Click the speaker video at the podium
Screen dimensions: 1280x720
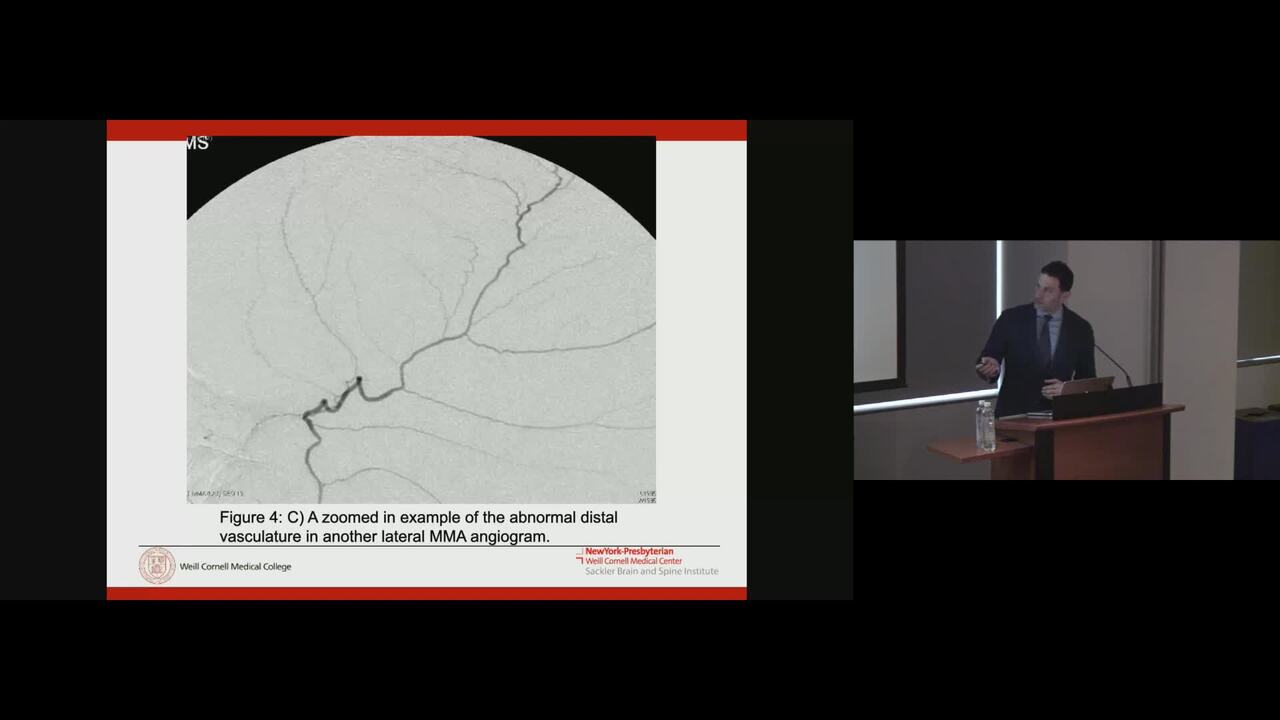[1066, 360]
